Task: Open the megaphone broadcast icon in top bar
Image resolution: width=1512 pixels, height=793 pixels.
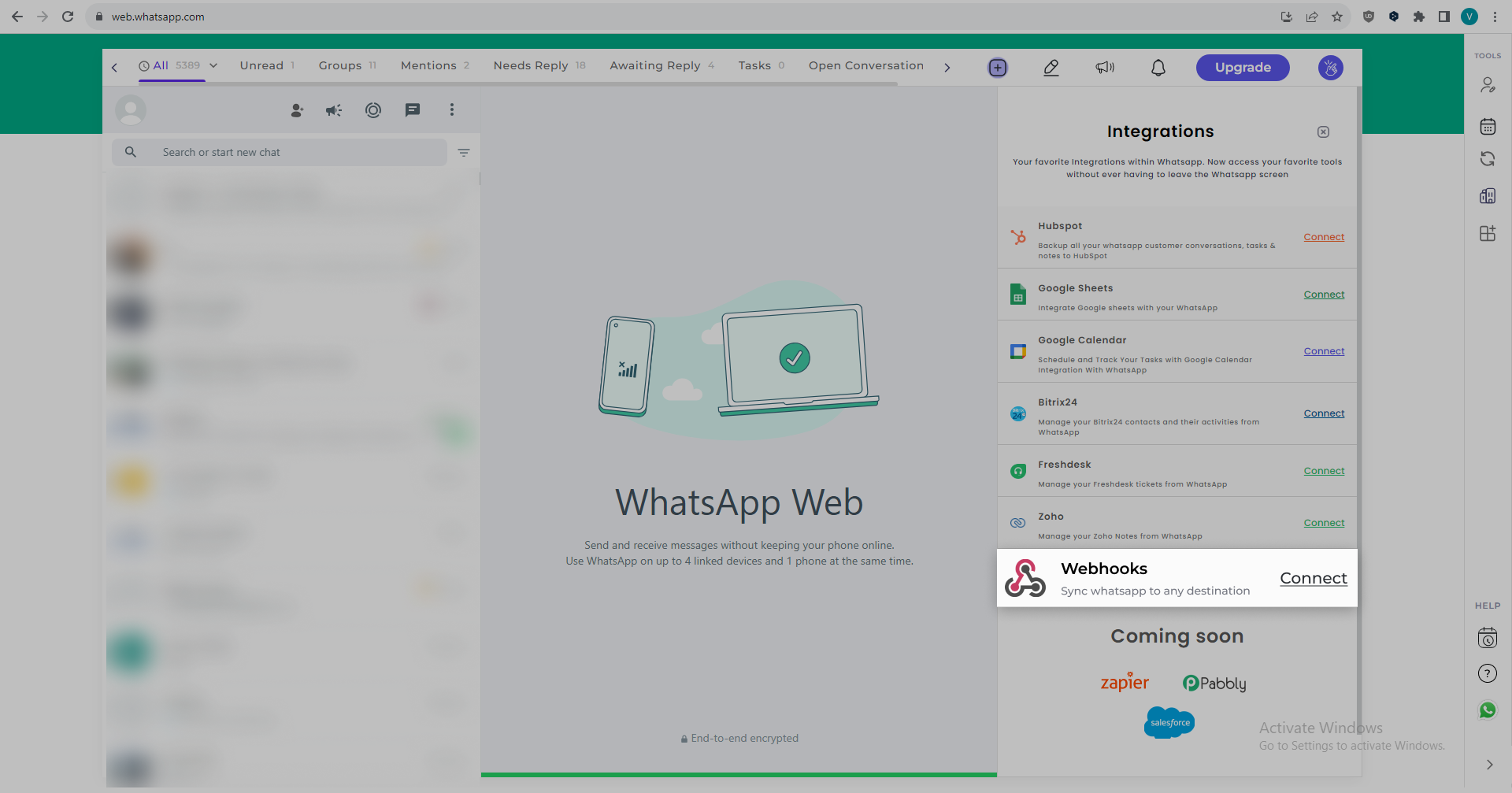Action: (1105, 68)
